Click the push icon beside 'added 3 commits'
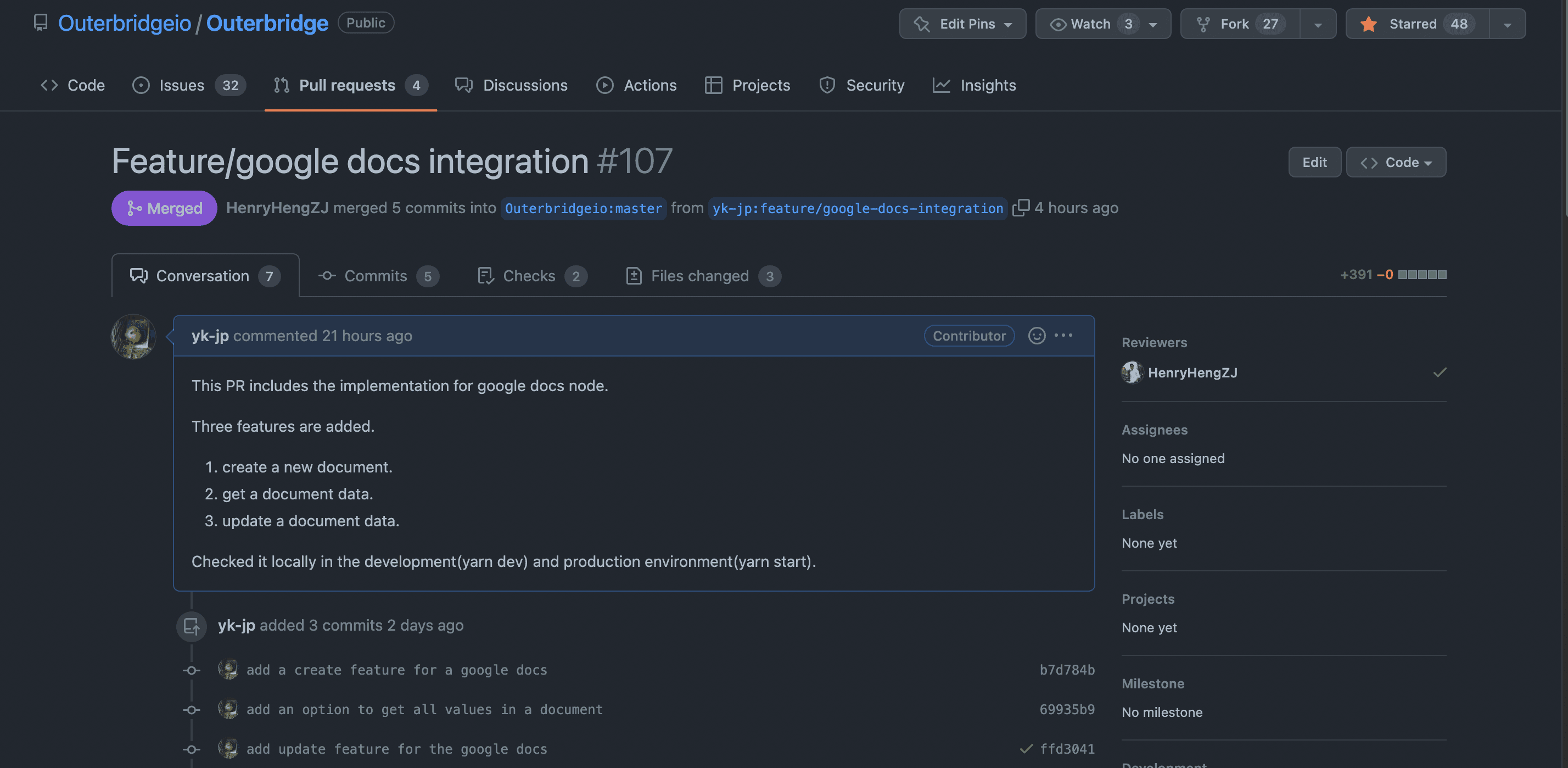 pyautogui.click(x=192, y=626)
